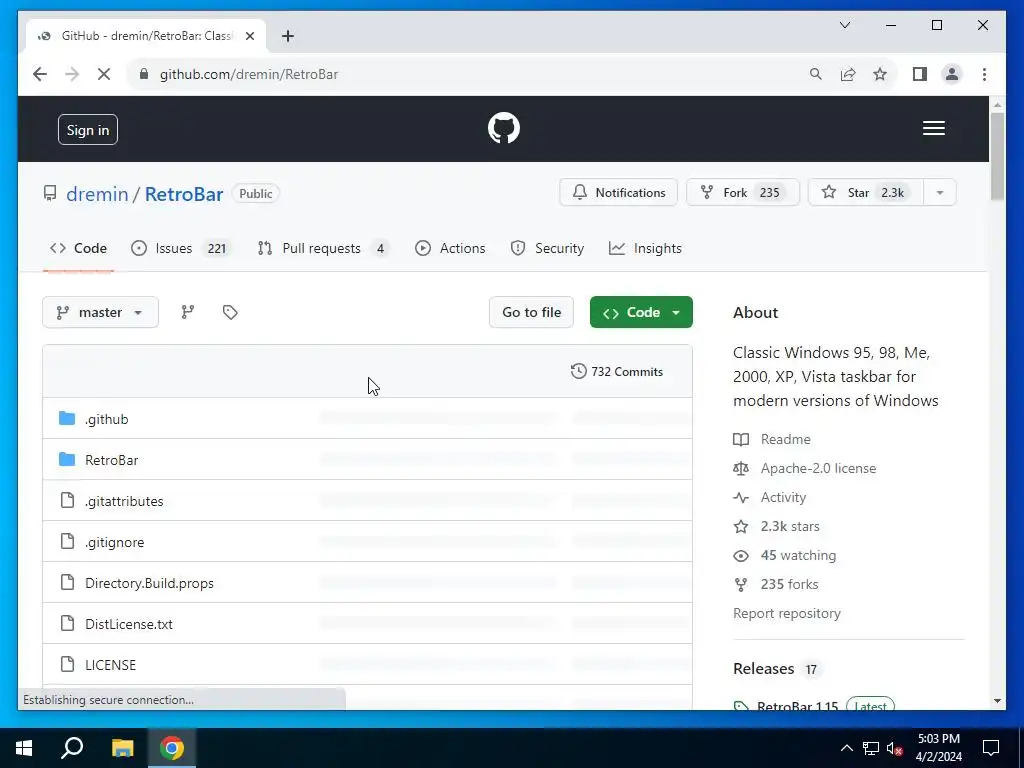Open the Releases 17 heading link
This screenshot has height=768, width=1024.
pos(775,669)
